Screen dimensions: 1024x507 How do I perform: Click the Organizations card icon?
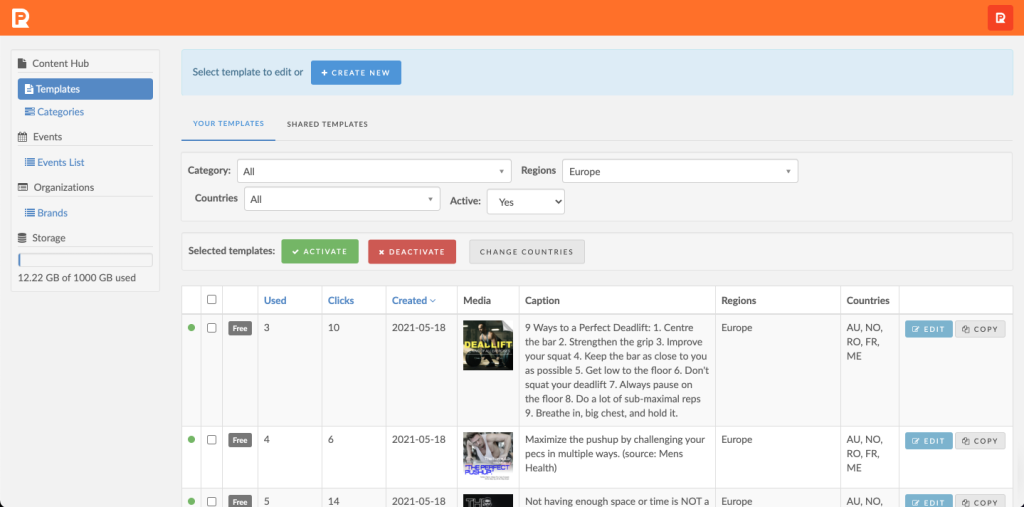click(x=23, y=188)
